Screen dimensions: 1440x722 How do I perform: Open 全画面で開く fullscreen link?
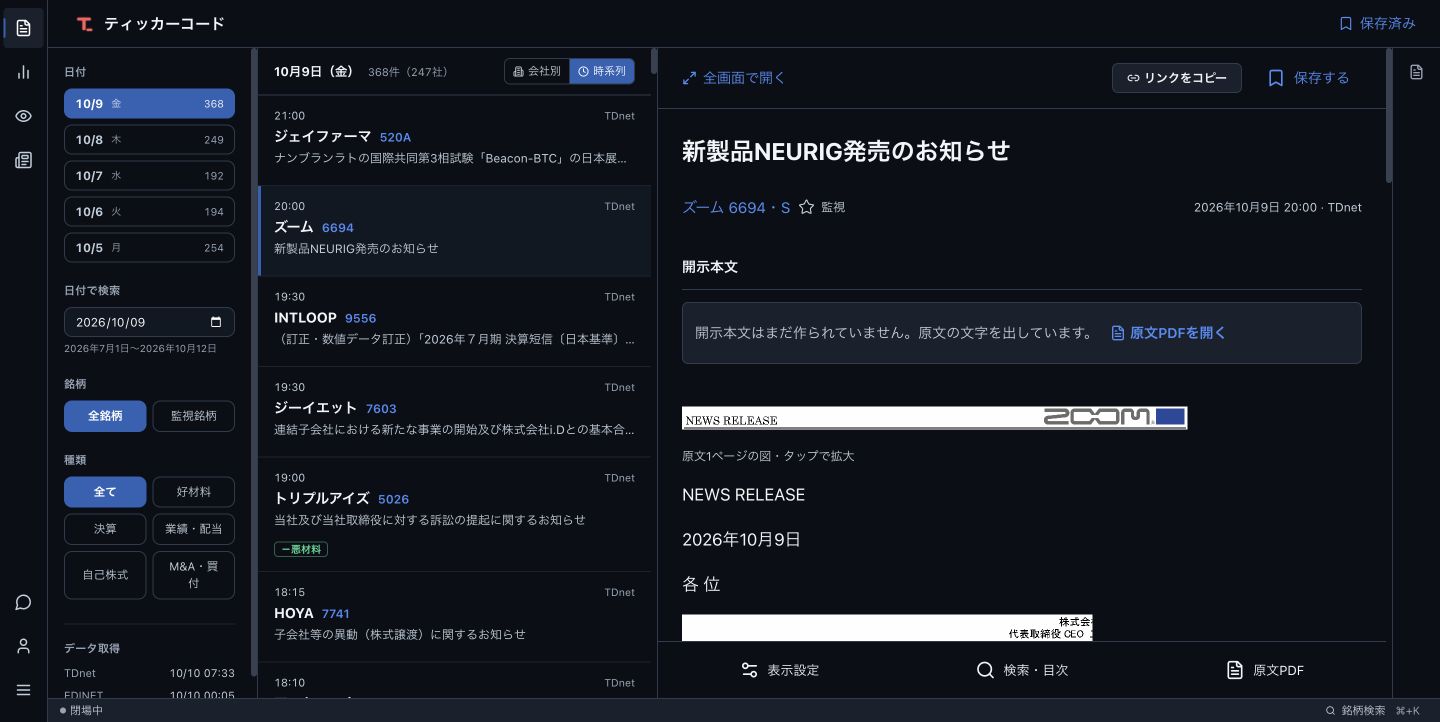tap(734, 77)
